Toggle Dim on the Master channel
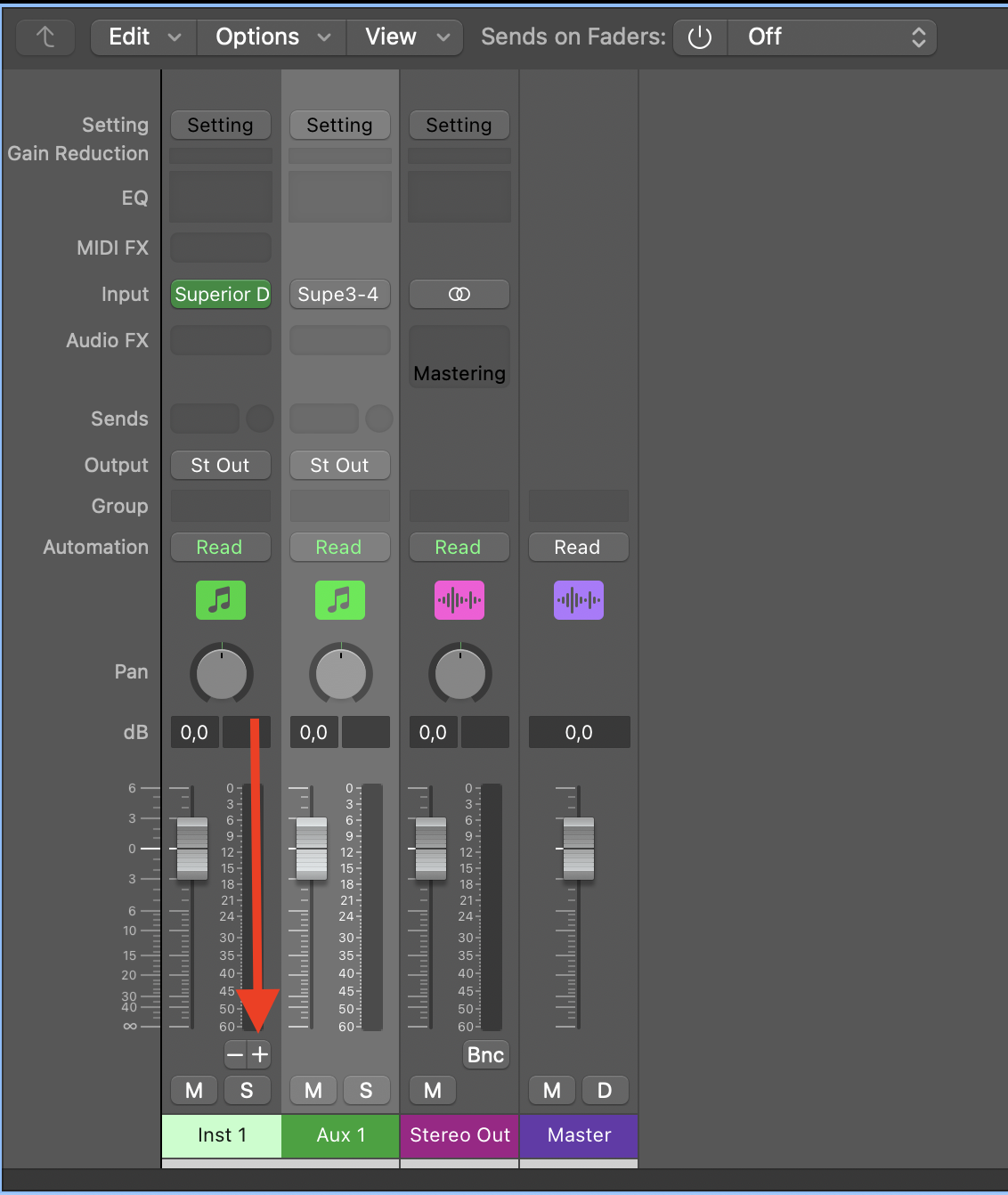 [x=605, y=1090]
